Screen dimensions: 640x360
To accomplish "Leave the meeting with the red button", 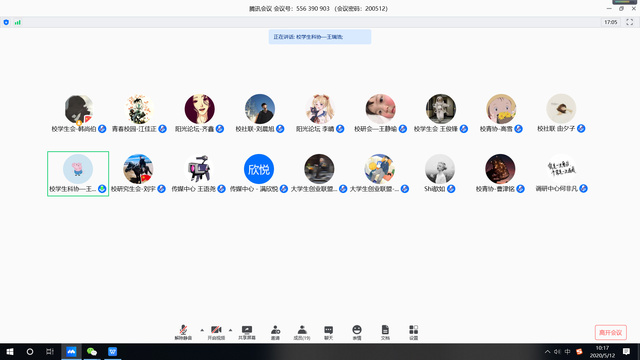I will [611, 332].
